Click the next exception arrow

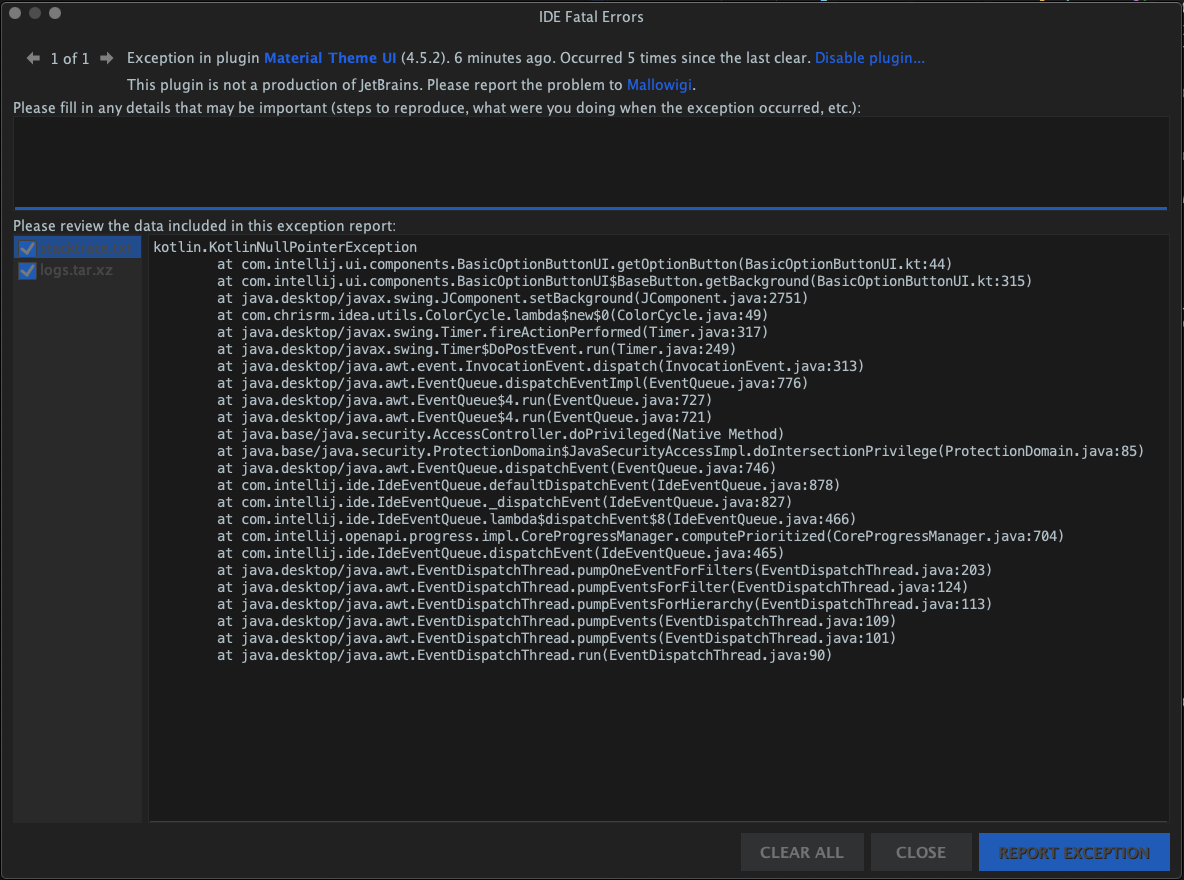pos(105,58)
